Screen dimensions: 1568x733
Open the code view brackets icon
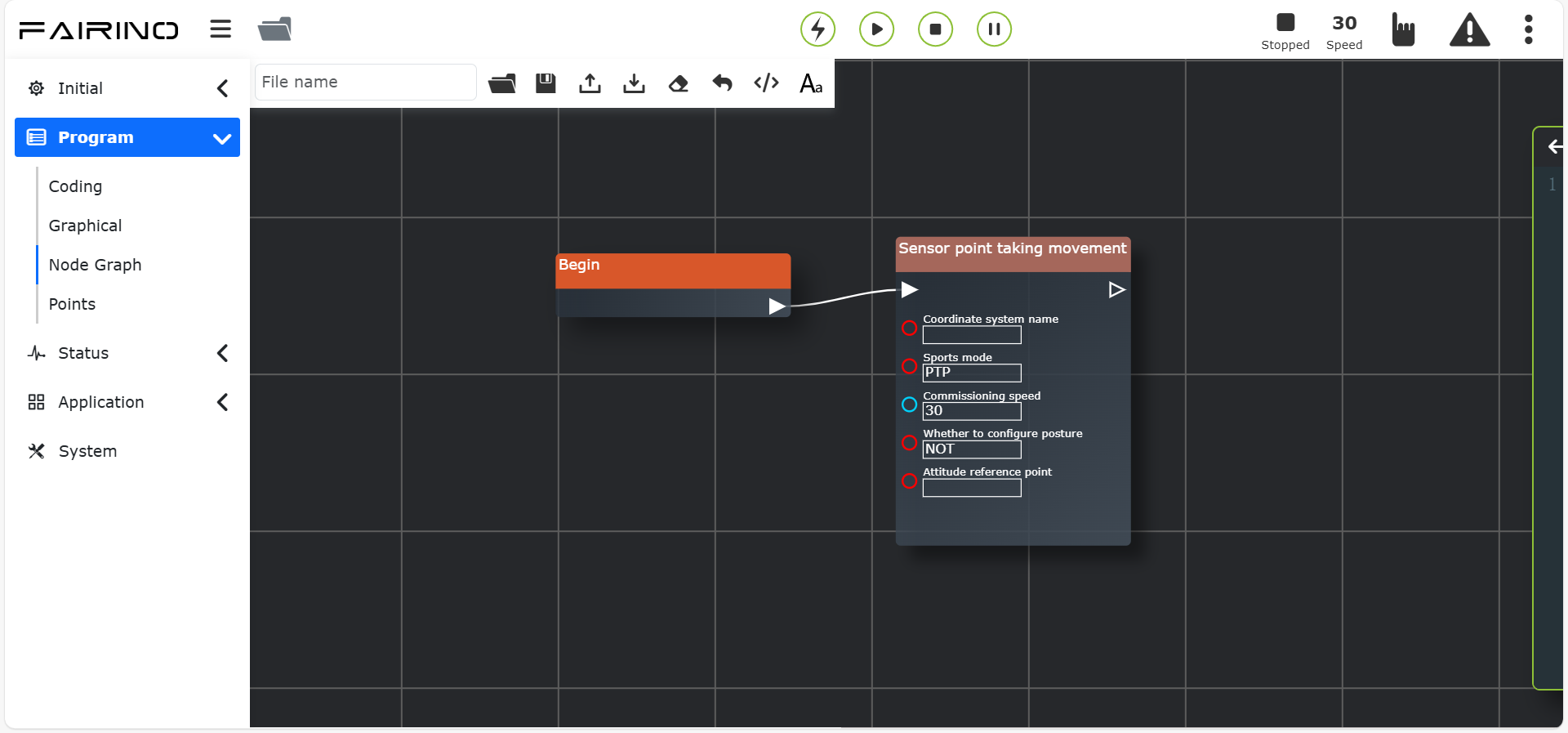point(766,83)
